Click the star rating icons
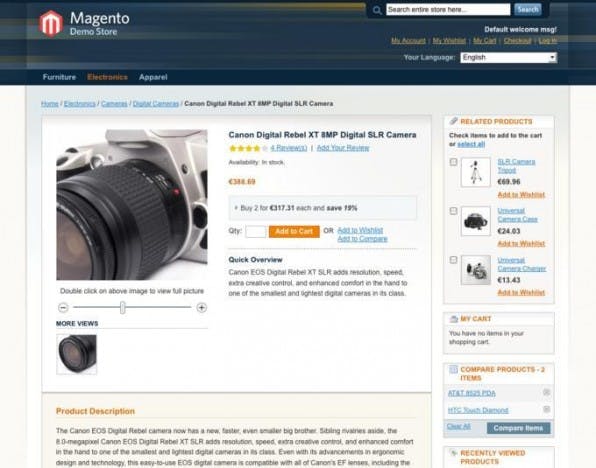Image resolution: width=596 pixels, height=468 pixels. pos(248,148)
